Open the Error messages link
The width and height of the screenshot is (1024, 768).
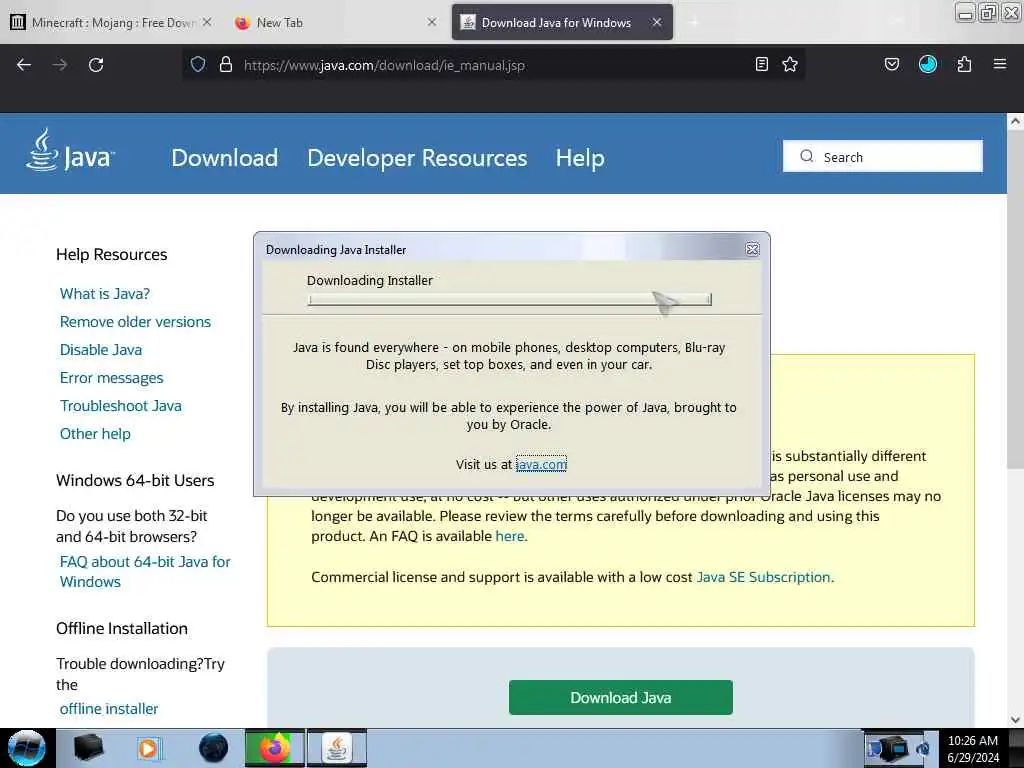pyautogui.click(x=112, y=378)
